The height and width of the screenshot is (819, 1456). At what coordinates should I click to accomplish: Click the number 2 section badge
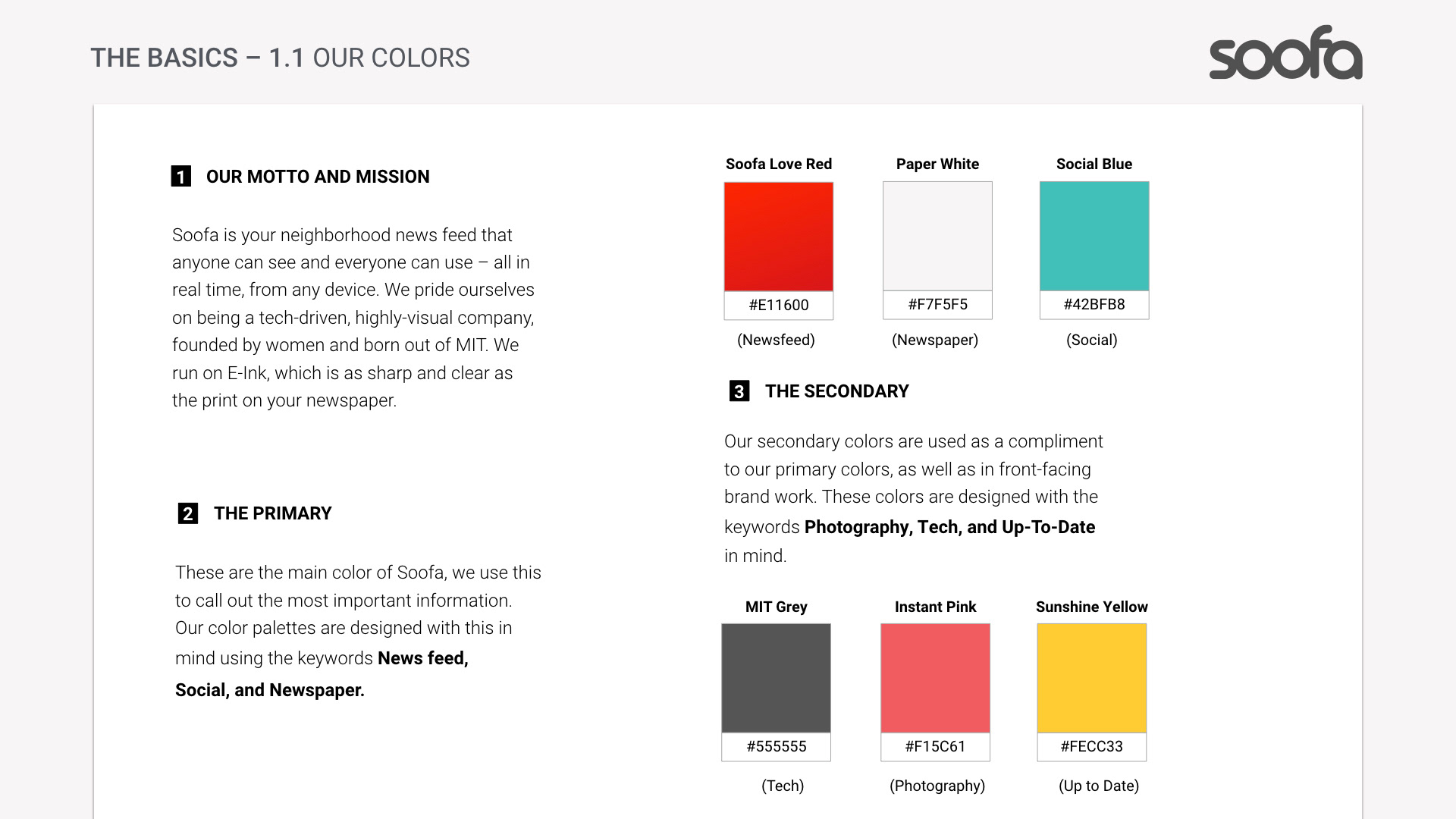point(187,513)
